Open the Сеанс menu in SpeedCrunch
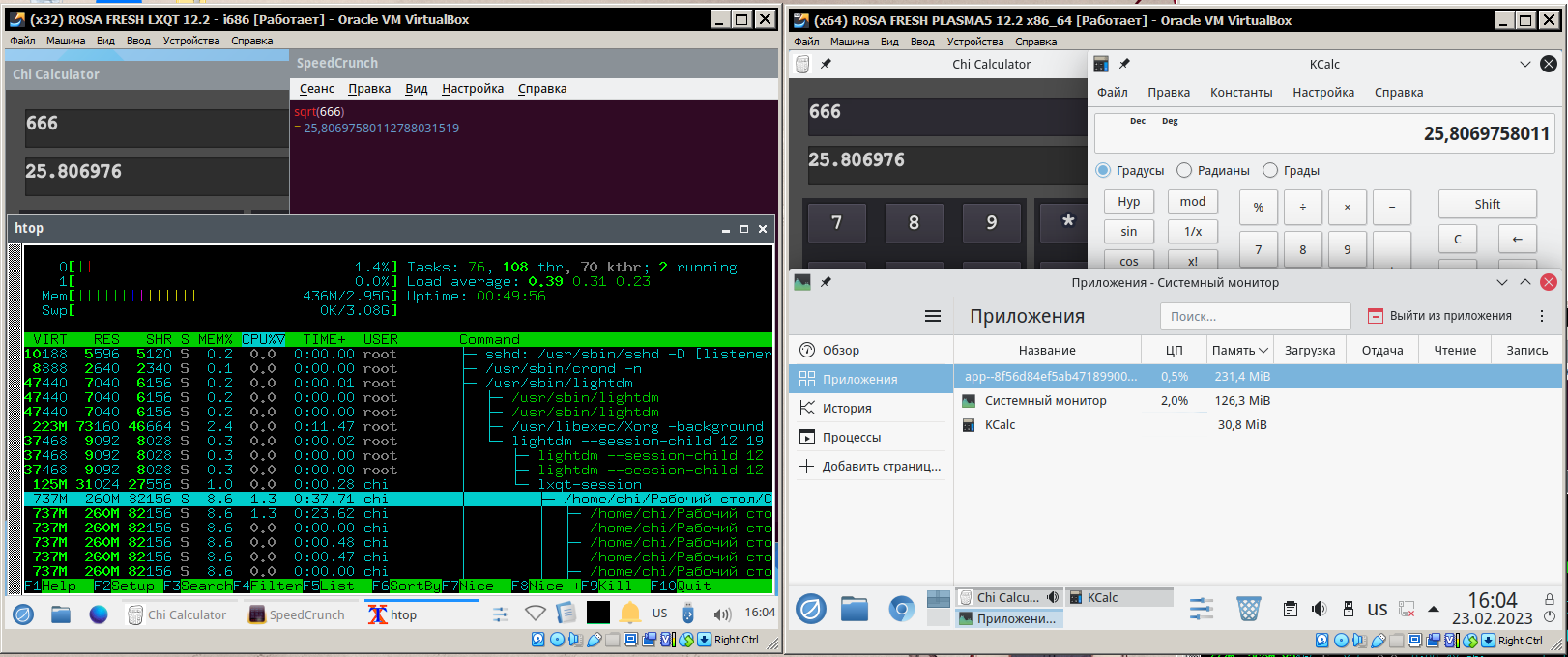1568x657 pixels. pos(316,89)
